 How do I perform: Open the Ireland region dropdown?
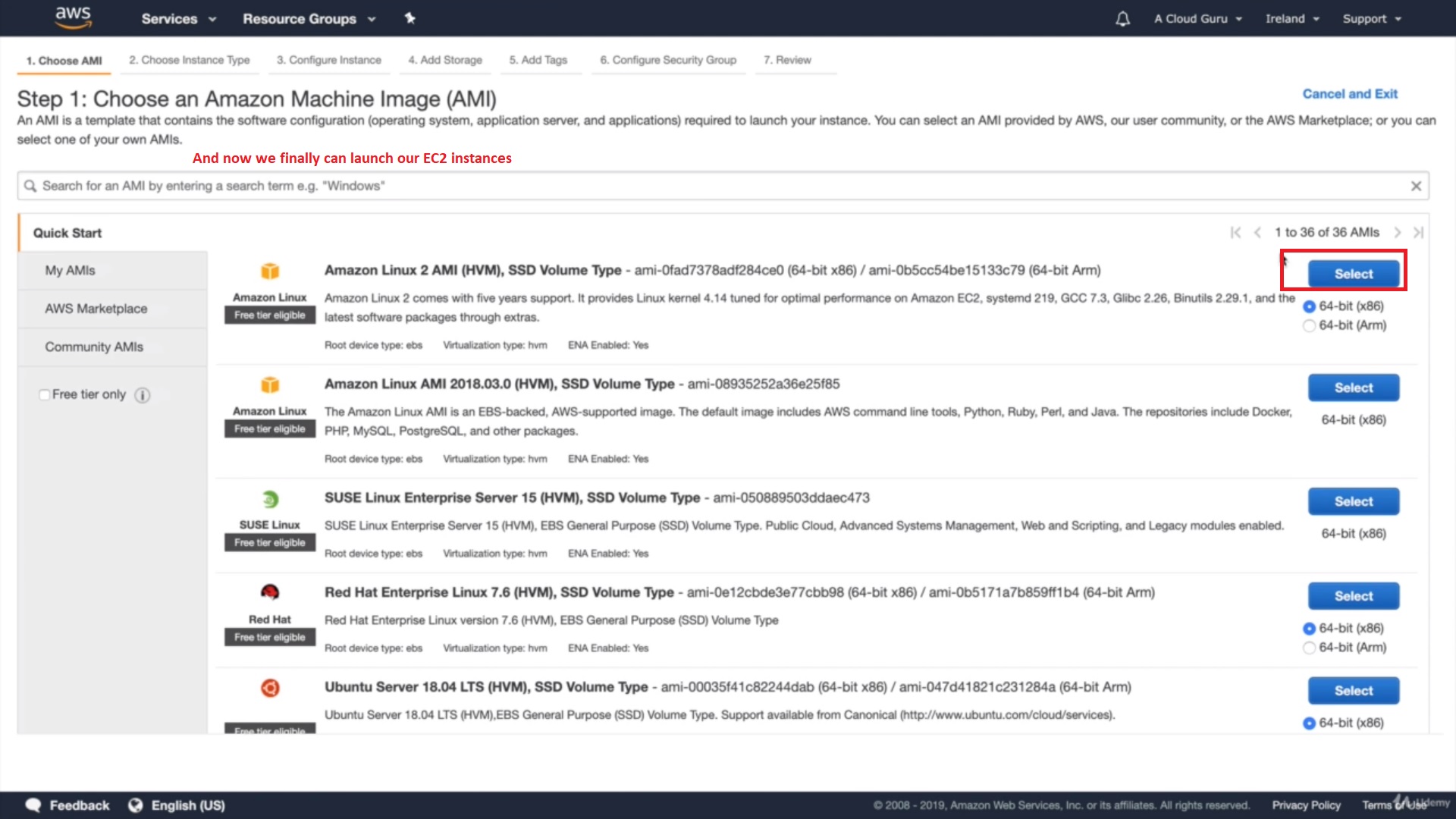point(1292,19)
